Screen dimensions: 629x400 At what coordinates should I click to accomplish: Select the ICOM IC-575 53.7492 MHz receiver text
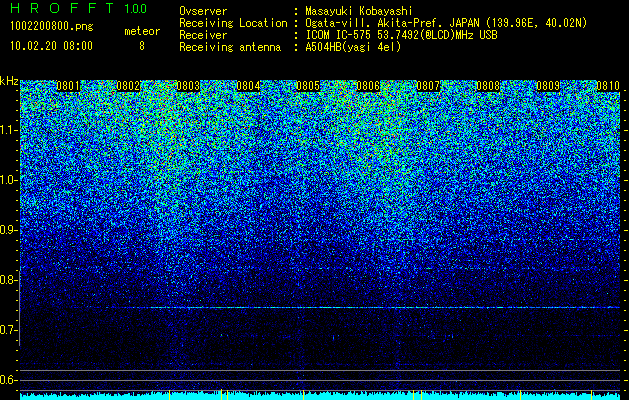(x=401, y=35)
